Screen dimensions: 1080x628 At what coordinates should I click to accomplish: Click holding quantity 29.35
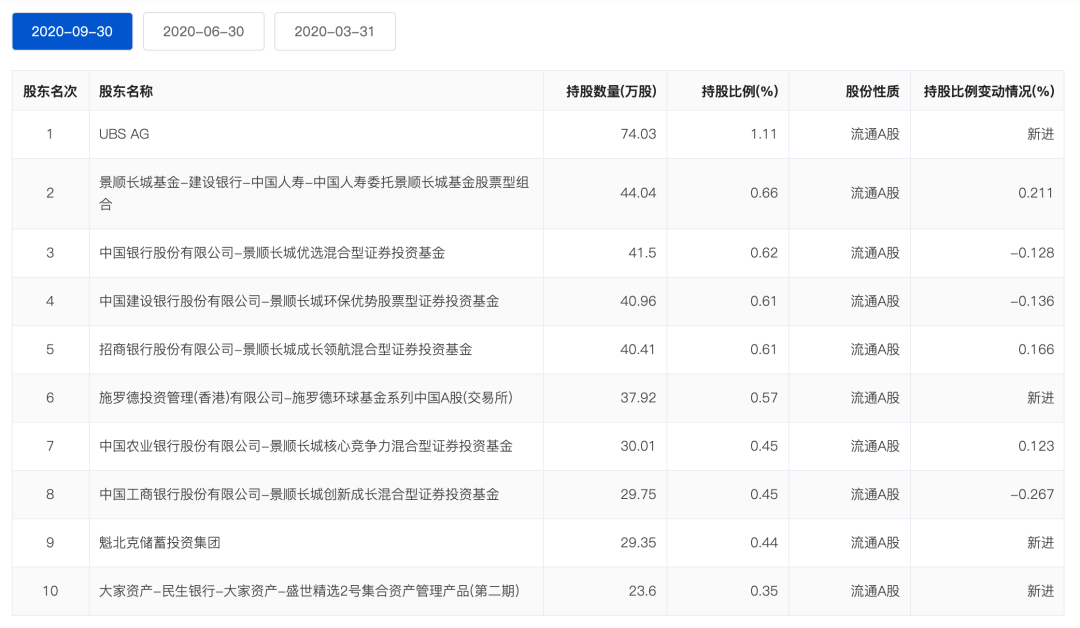[x=638, y=543]
